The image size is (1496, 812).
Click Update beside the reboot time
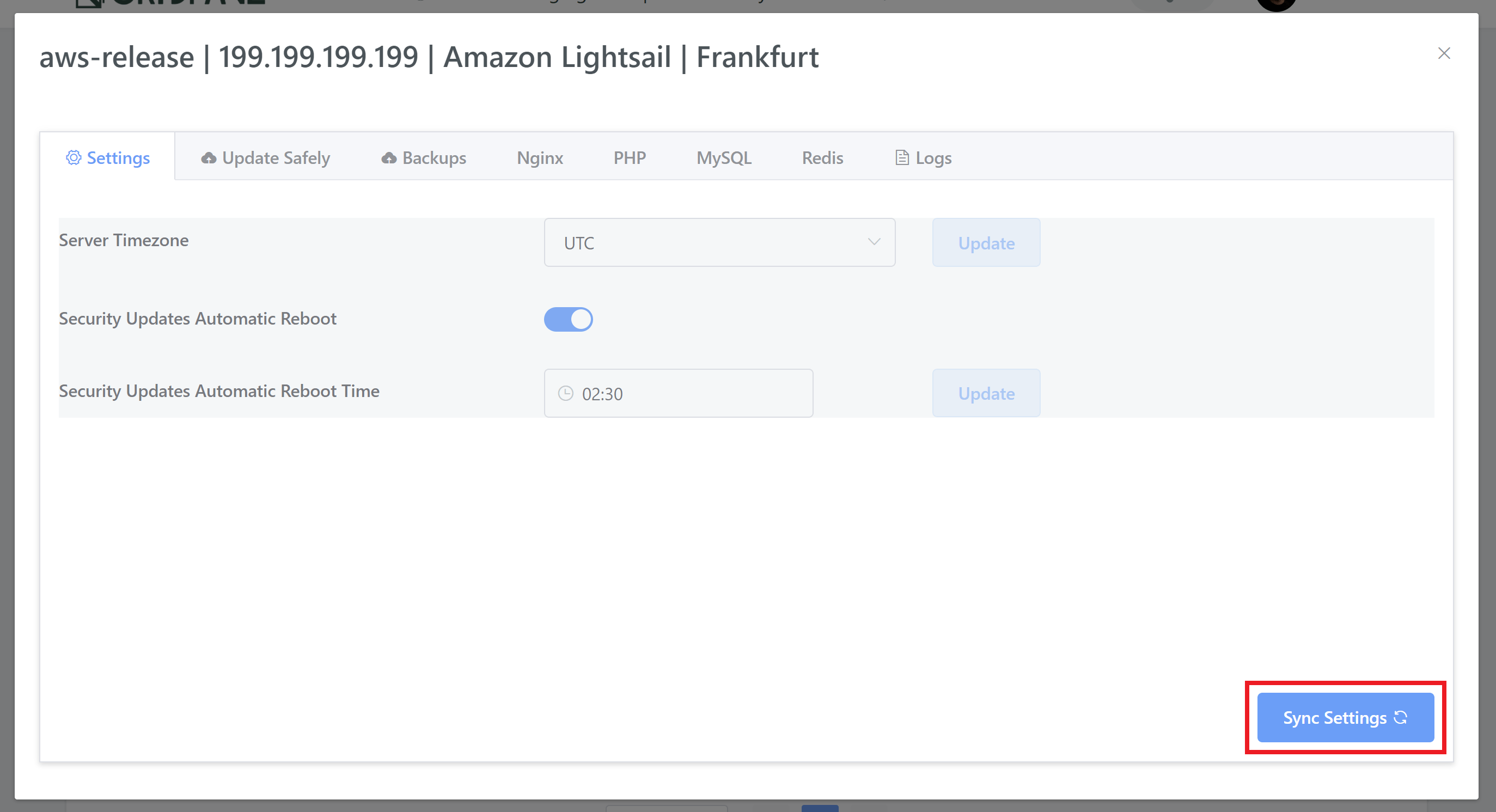[x=986, y=393]
